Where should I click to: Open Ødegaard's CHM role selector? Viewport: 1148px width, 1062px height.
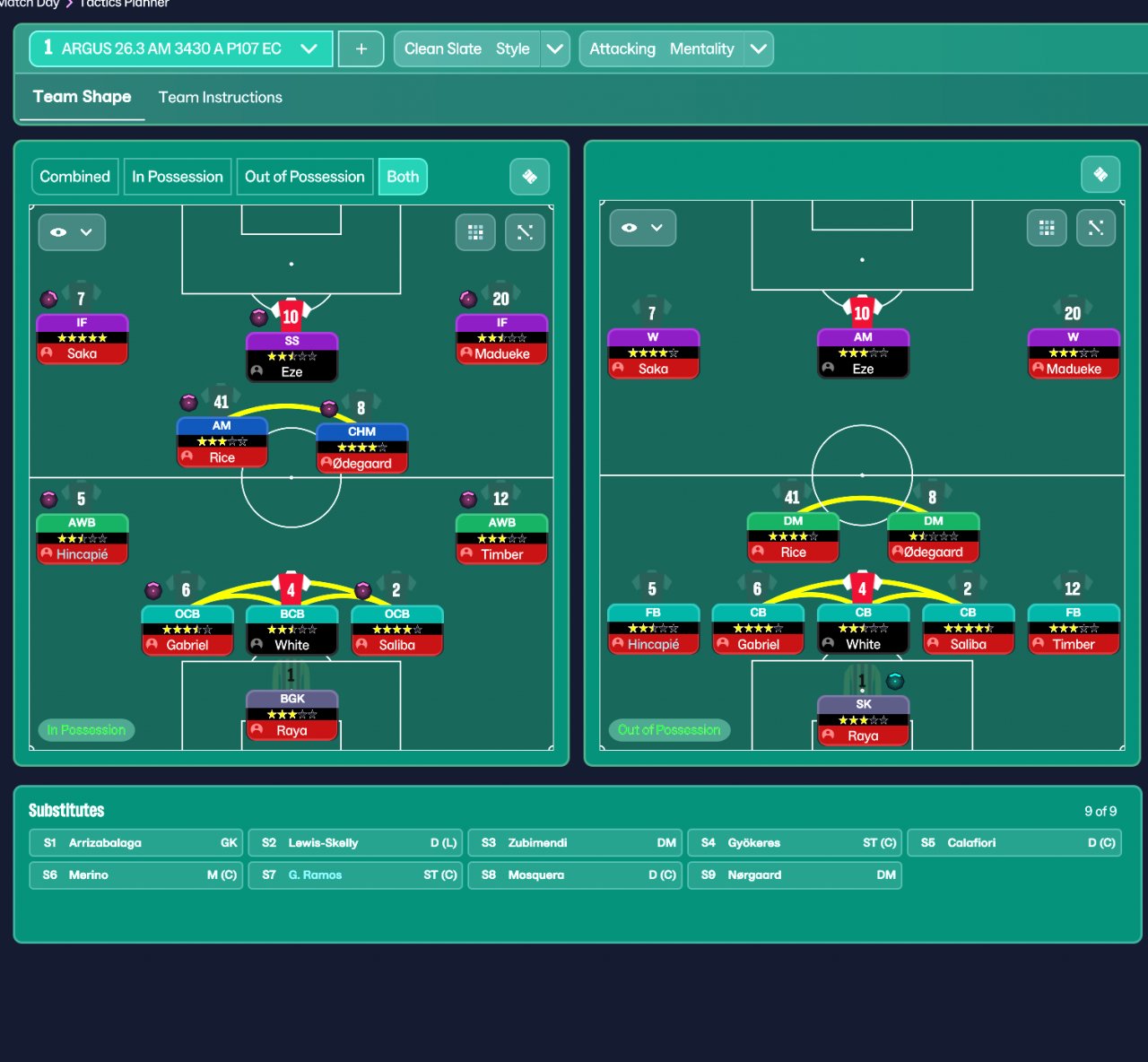[x=362, y=431]
